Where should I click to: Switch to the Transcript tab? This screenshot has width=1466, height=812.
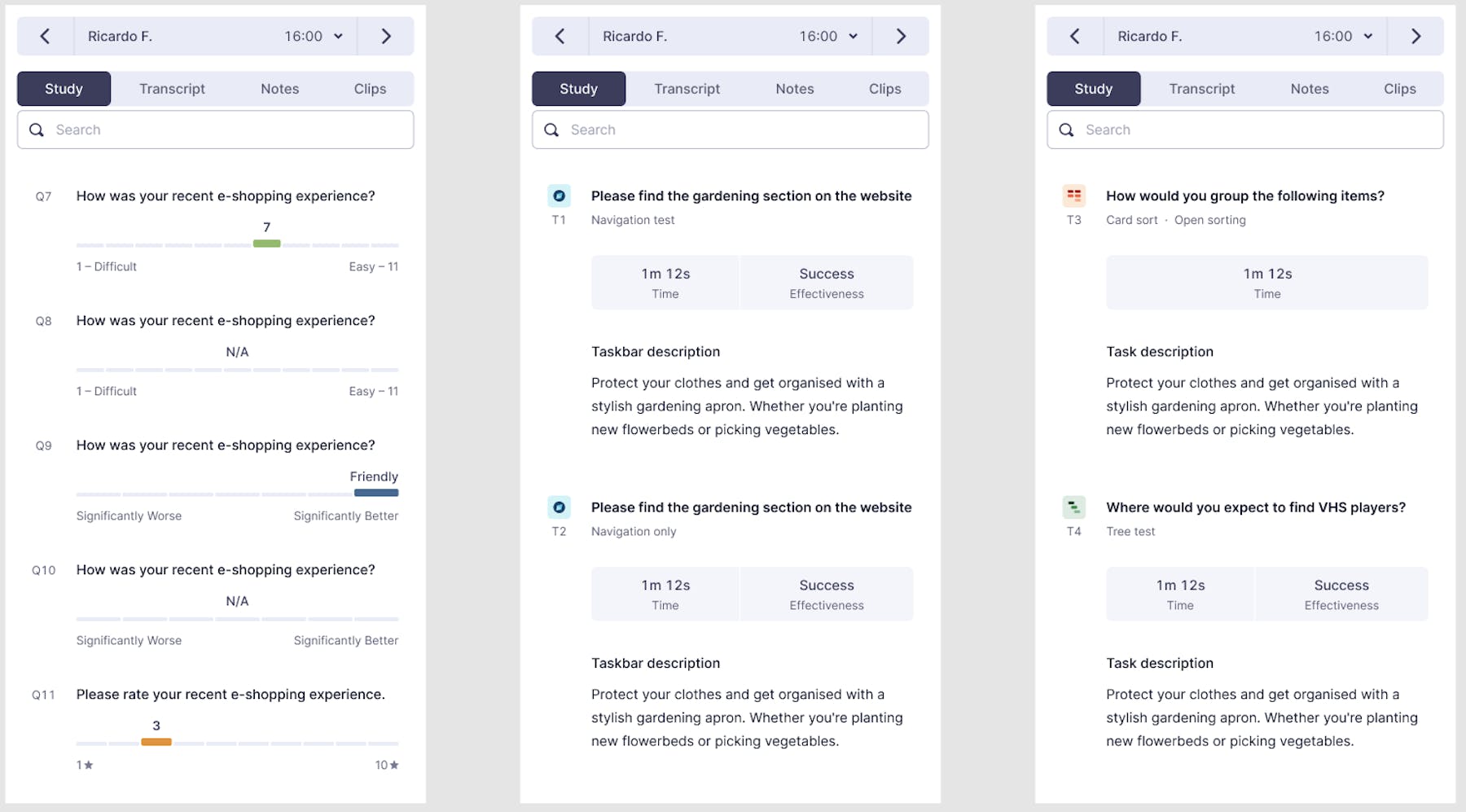tap(172, 89)
